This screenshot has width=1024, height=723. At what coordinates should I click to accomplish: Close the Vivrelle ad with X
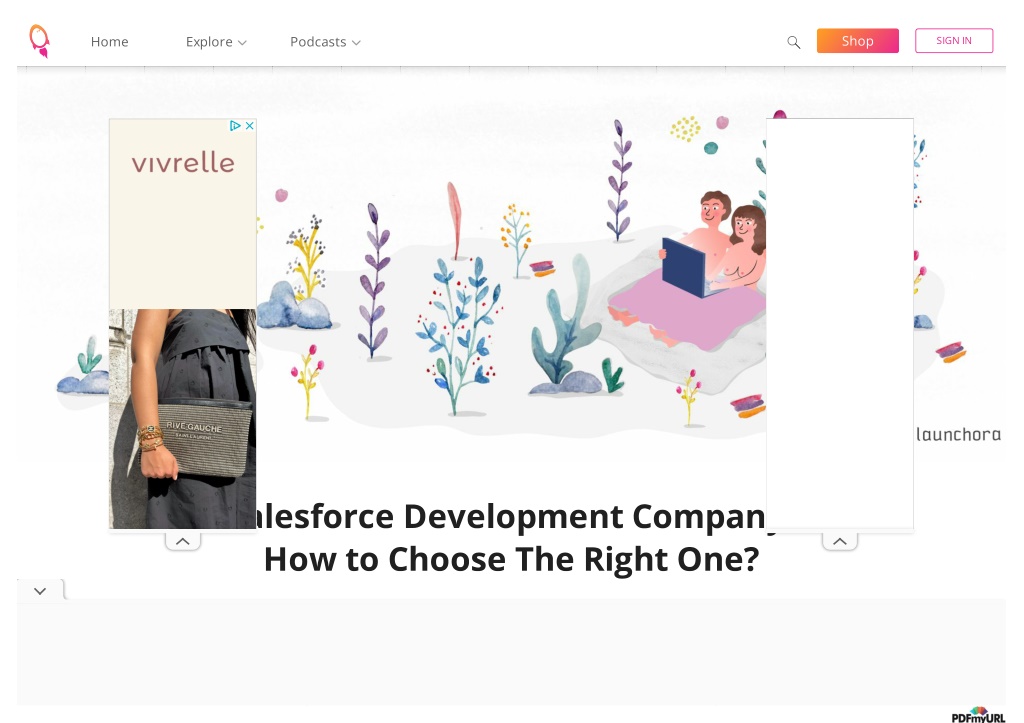249,125
